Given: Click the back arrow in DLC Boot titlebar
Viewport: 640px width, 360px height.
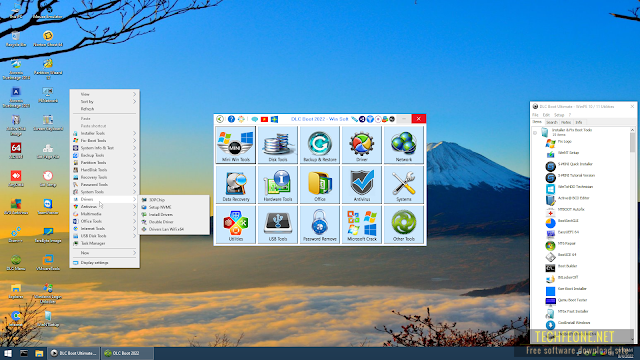Looking at the screenshot, I should click(220, 119).
